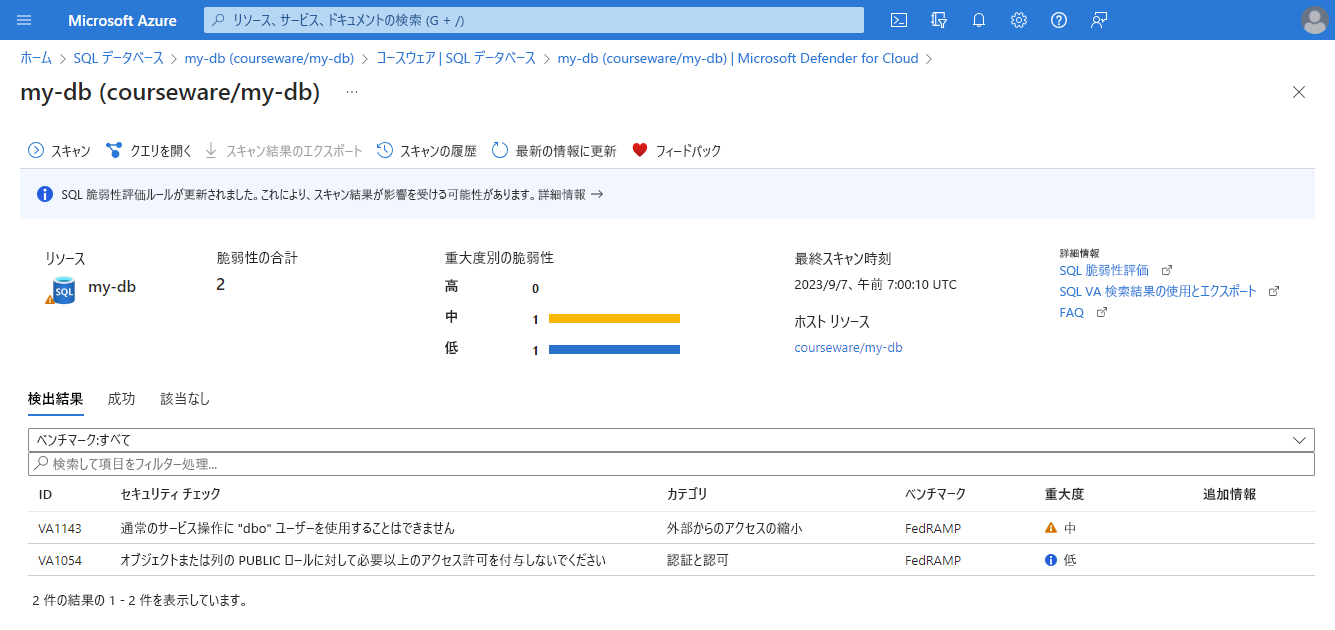
Task: Refresh with 最新の情報に更新
Action: point(554,151)
